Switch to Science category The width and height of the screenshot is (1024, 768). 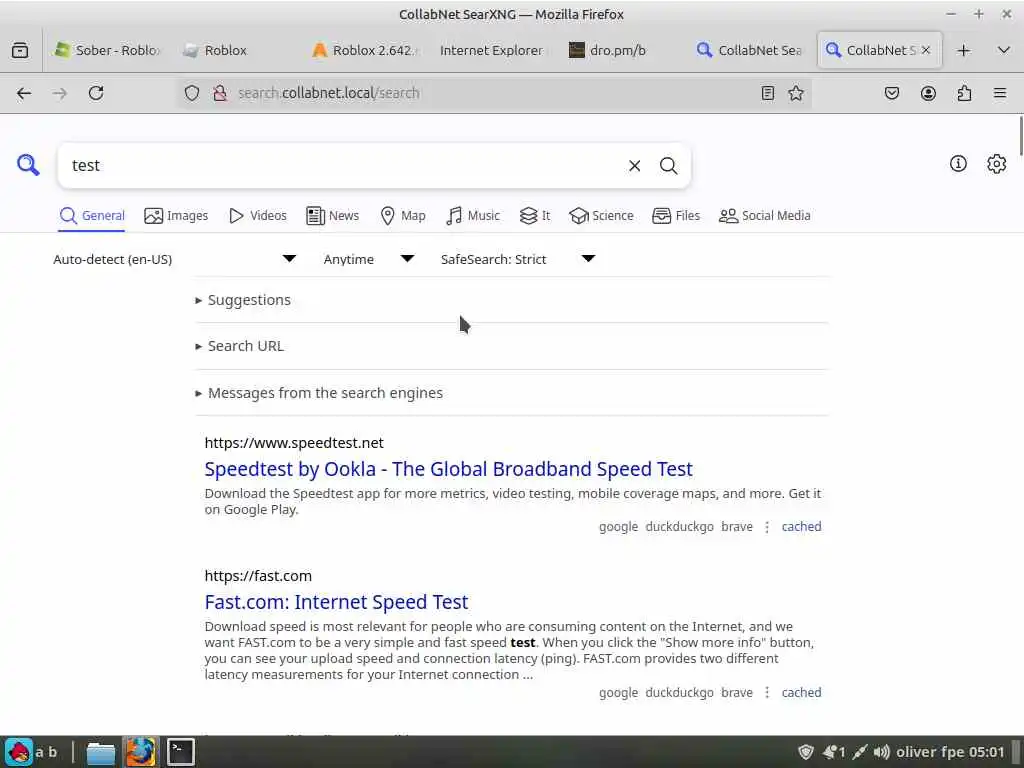tap(601, 216)
